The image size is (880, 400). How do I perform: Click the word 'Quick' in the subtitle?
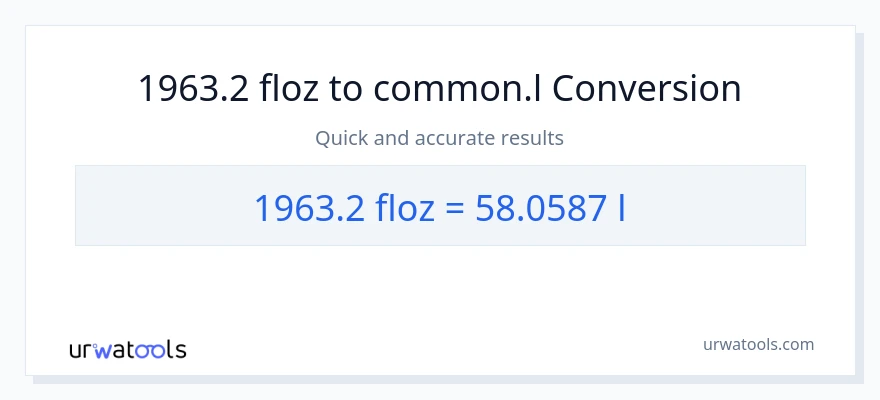click(x=341, y=138)
